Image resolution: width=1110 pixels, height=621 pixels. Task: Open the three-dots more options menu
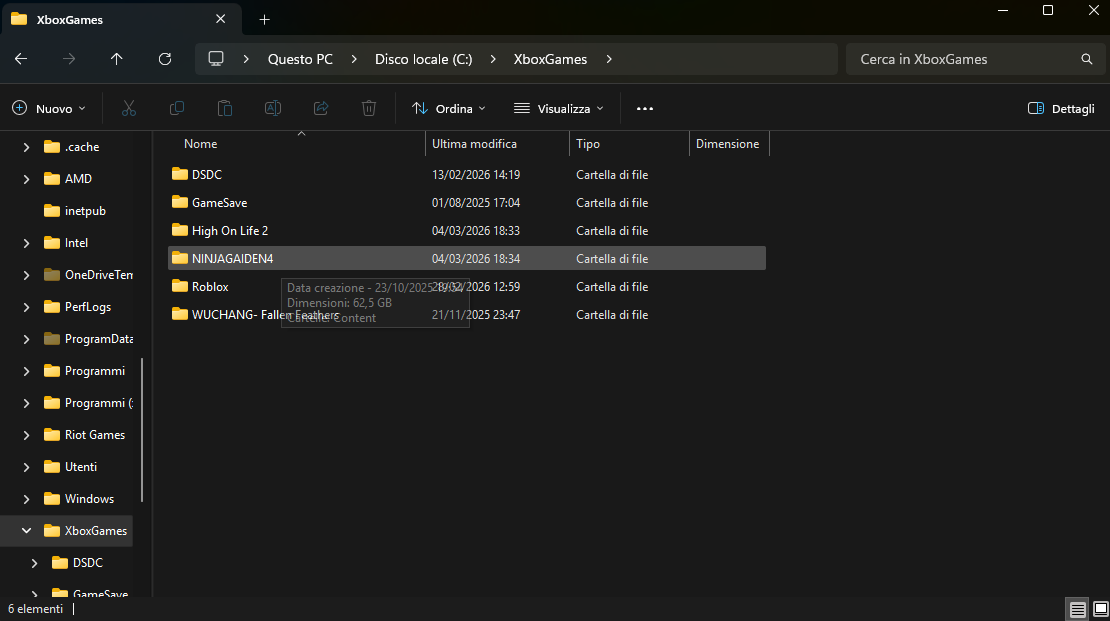pyautogui.click(x=644, y=108)
